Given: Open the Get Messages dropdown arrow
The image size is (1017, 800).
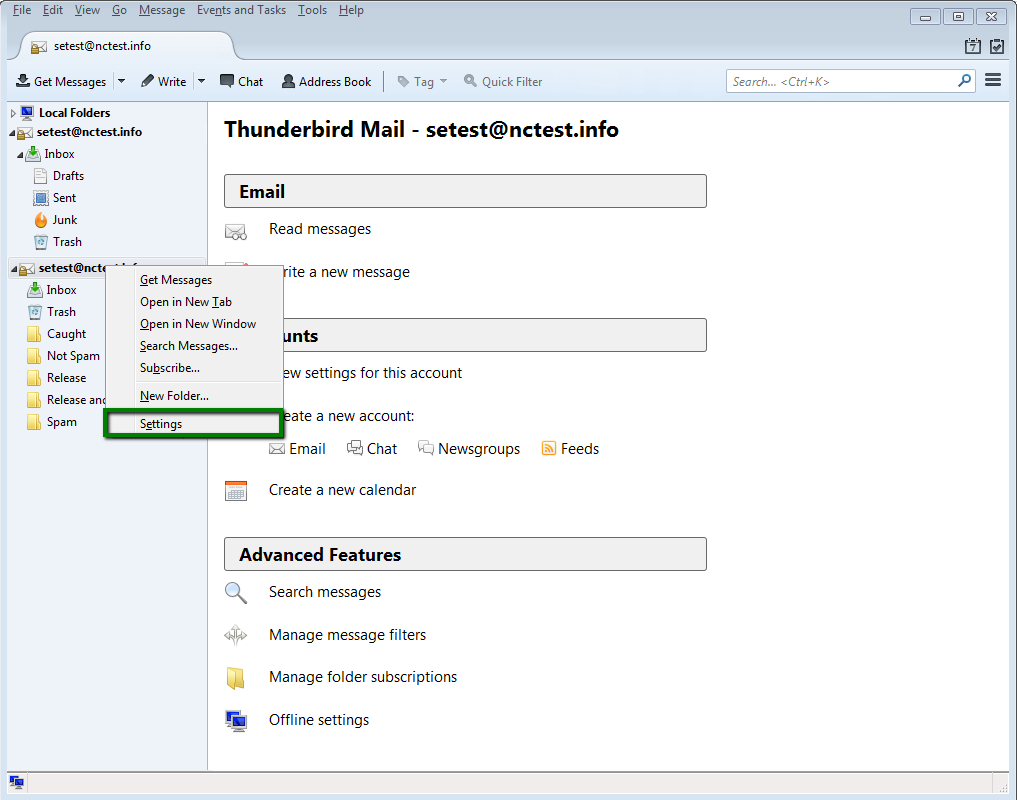Looking at the screenshot, I should pyautogui.click(x=121, y=81).
